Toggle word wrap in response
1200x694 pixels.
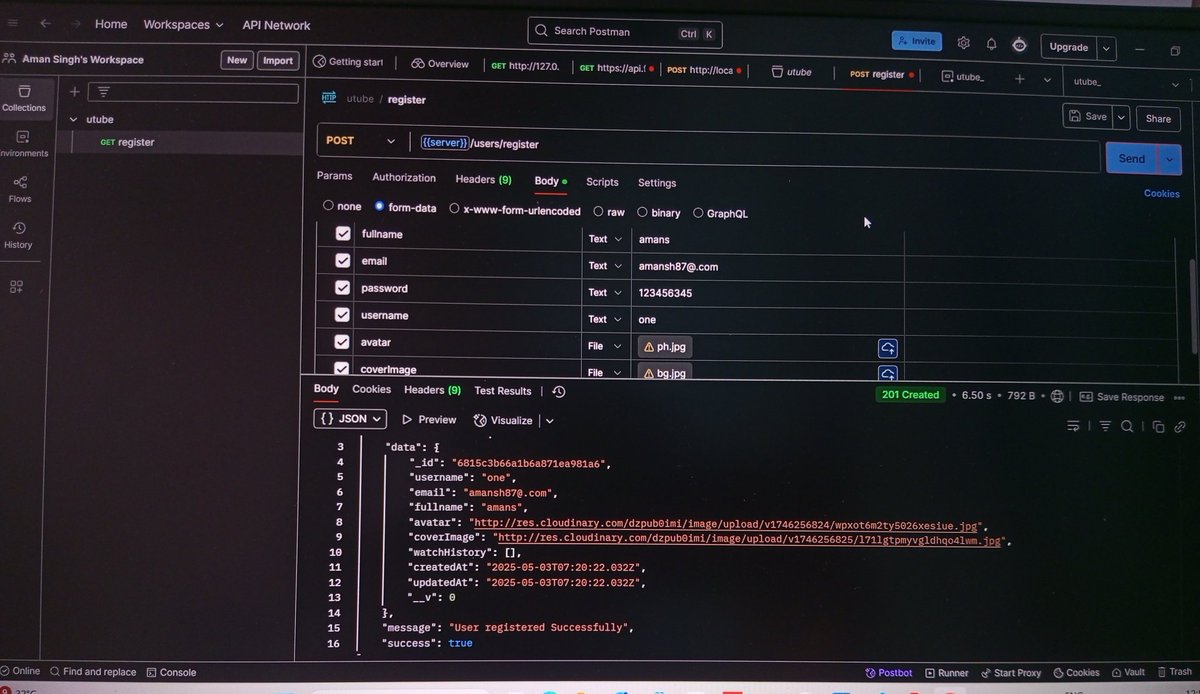click(x=1073, y=426)
